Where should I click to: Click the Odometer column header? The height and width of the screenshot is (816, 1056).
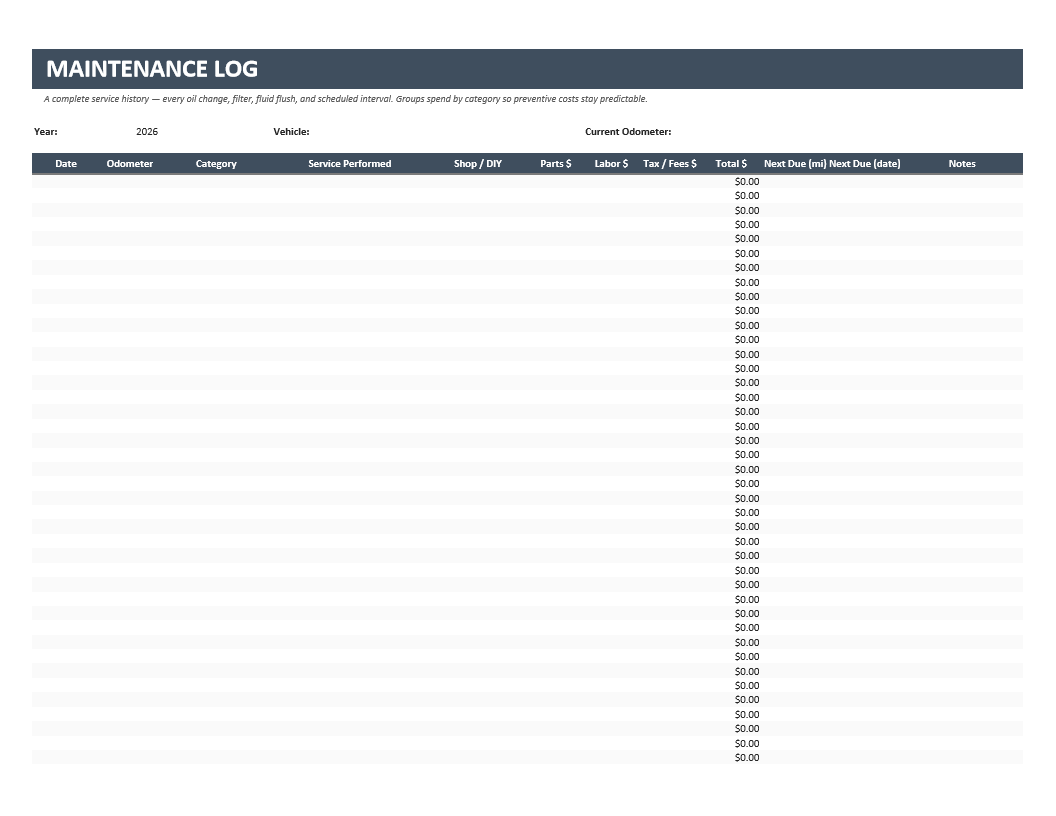pyautogui.click(x=130, y=164)
